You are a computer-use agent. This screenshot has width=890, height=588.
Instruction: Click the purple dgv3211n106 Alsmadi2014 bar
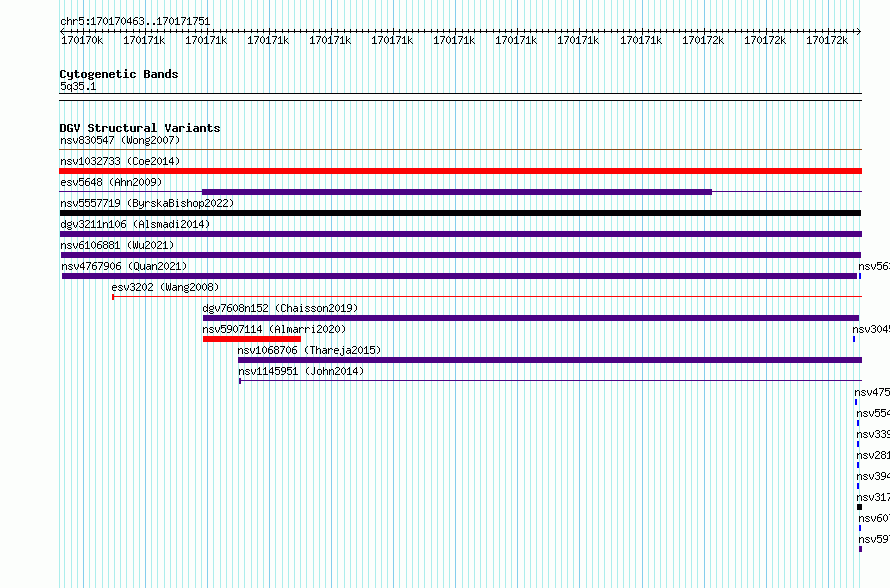click(x=460, y=234)
